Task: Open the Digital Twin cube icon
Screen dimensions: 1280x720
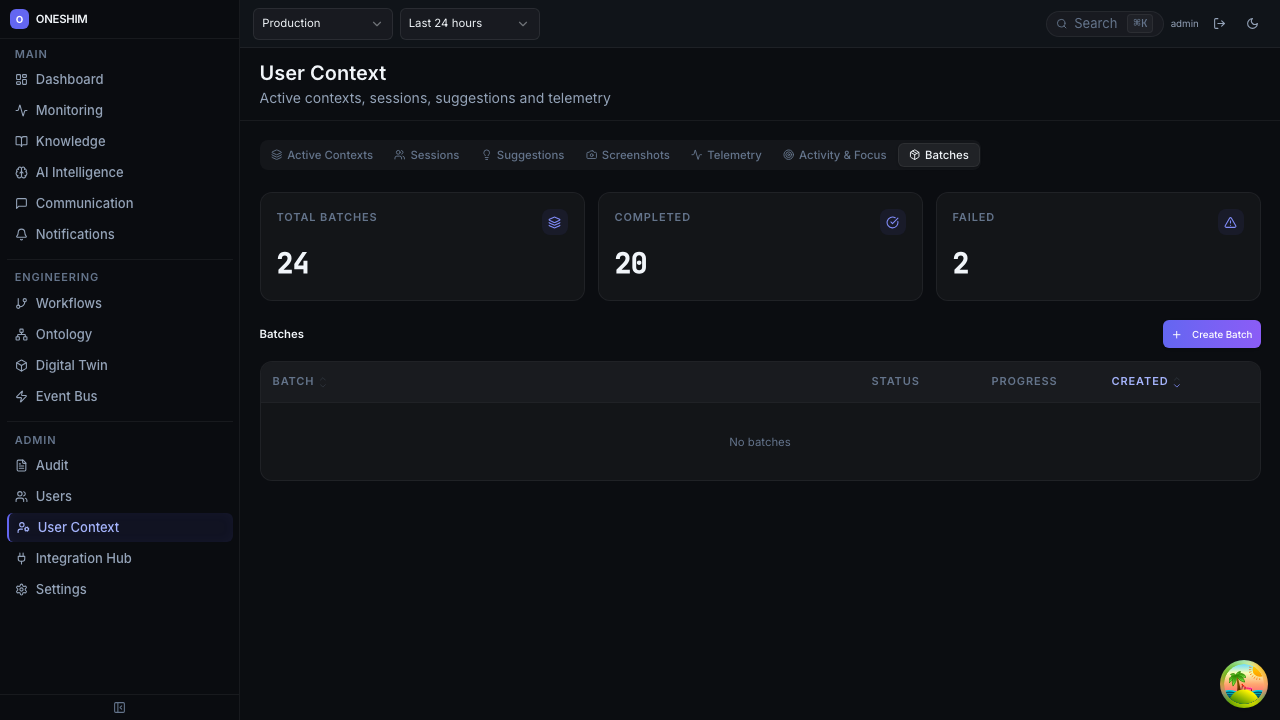Action: click(x=21, y=365)
